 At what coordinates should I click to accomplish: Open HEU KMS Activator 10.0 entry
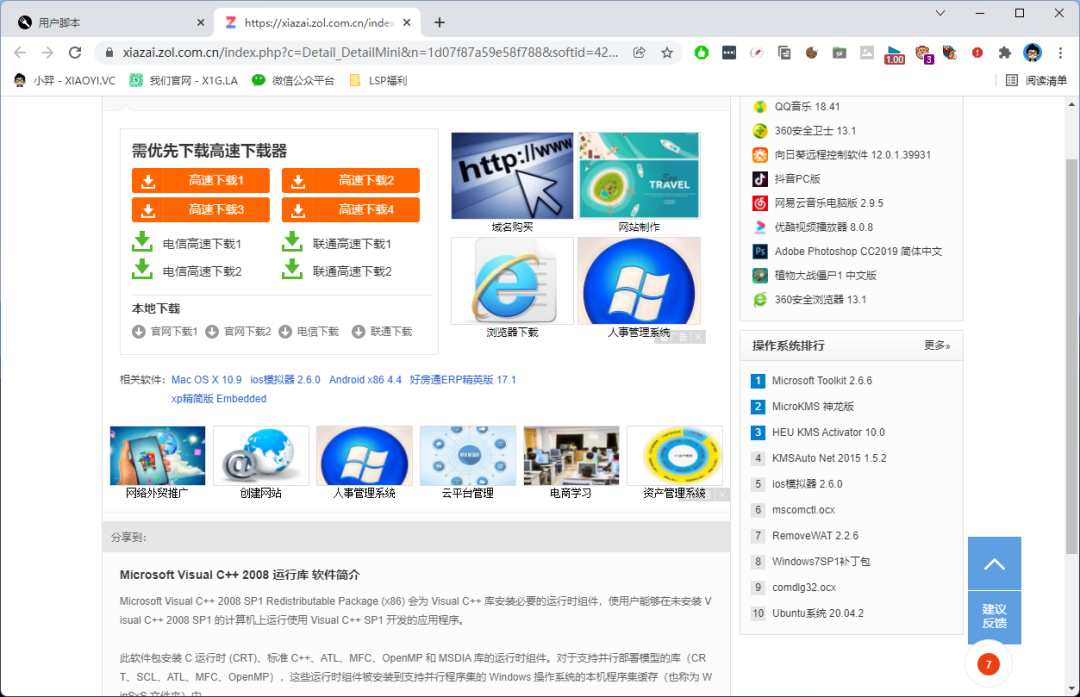[828, 432]
